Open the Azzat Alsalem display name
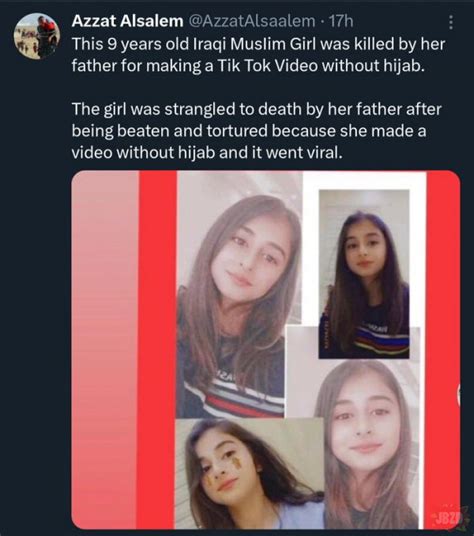Viewport: 474px width, 536px height. (127, 21)
